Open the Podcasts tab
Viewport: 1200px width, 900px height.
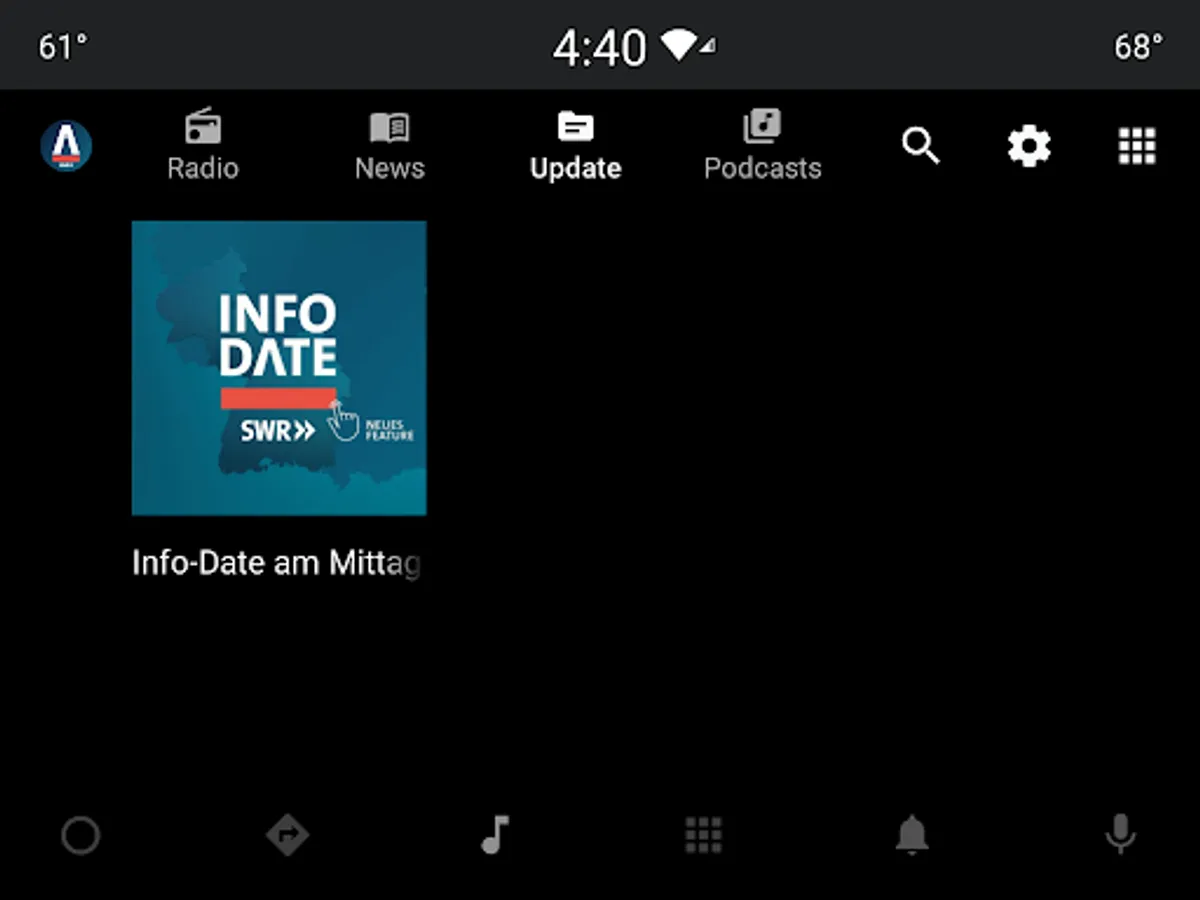(762, 146)
